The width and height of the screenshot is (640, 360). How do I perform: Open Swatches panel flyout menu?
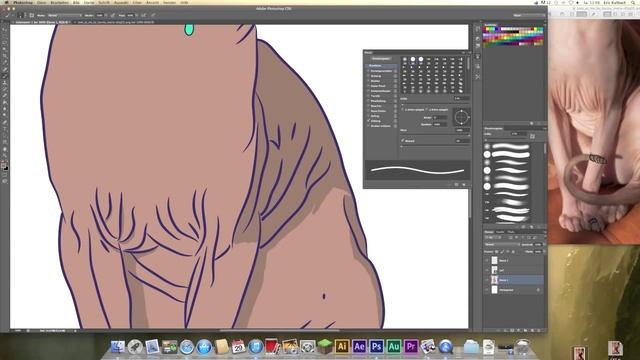(x=544, y=25)
